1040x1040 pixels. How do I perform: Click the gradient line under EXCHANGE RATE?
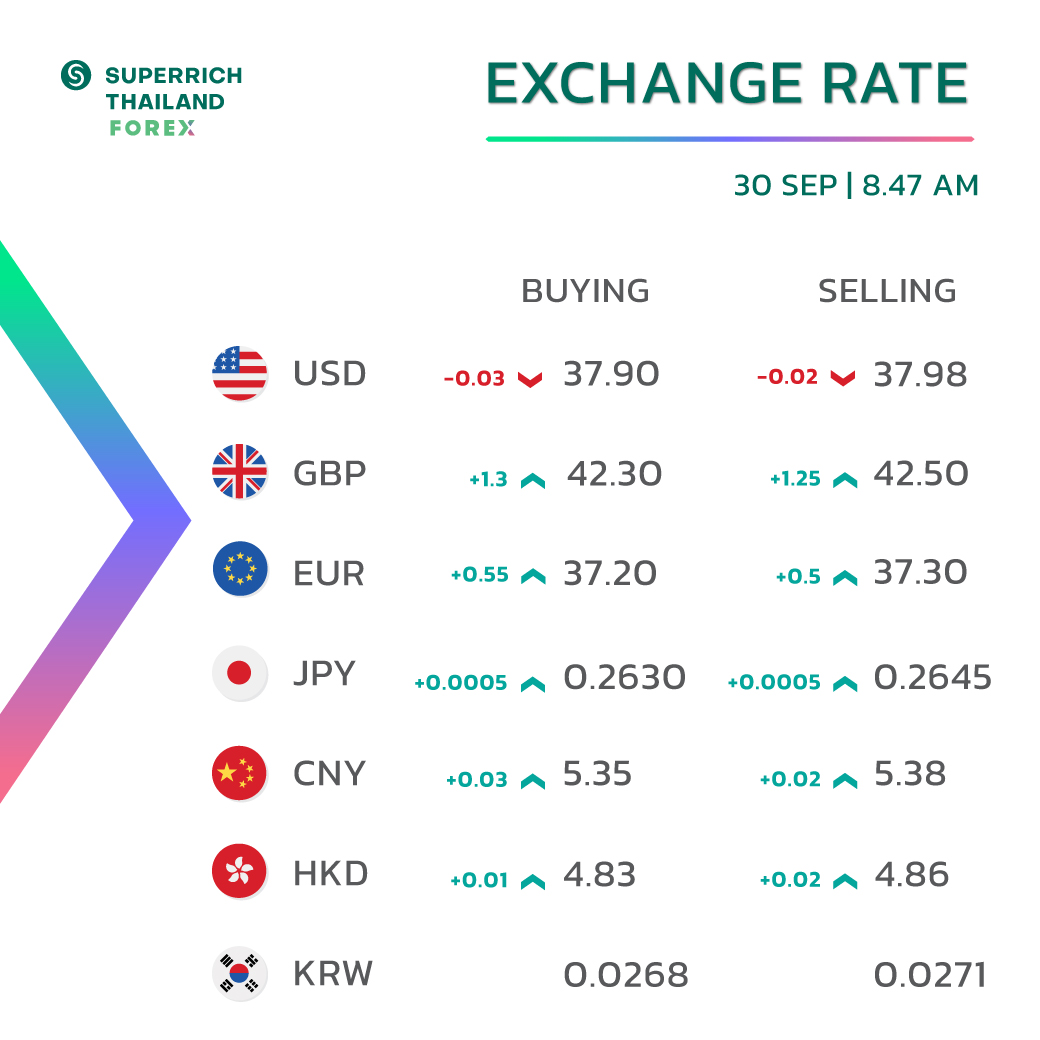pos(730,139)
